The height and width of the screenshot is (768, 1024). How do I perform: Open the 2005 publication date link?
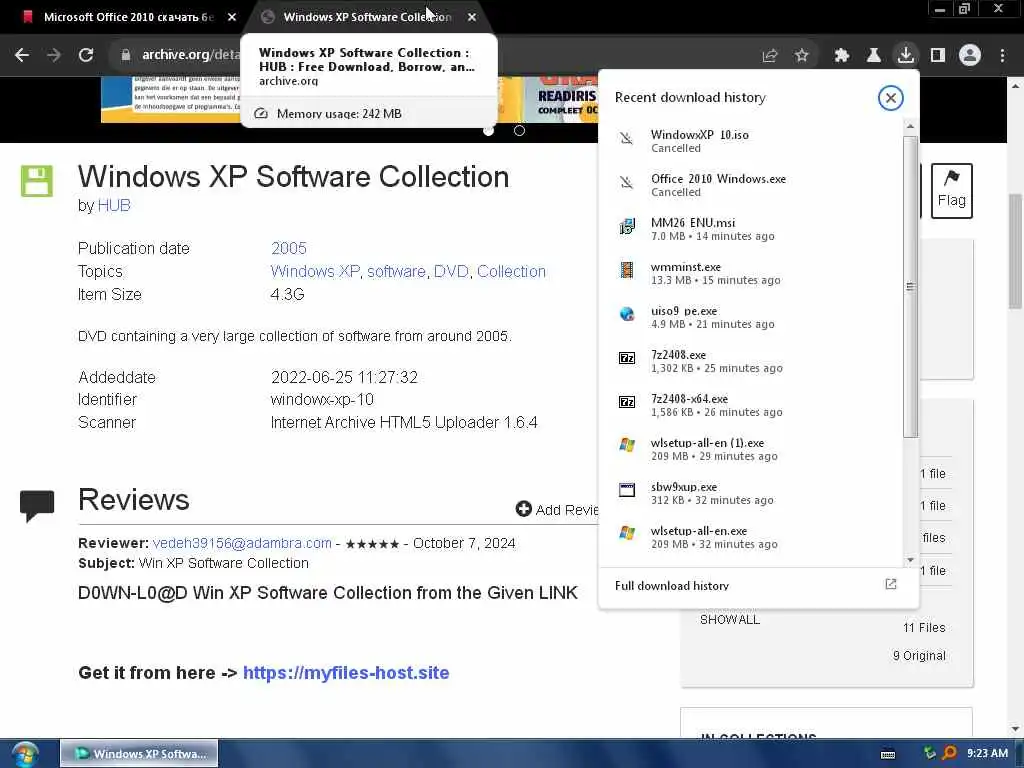[289, 248]
